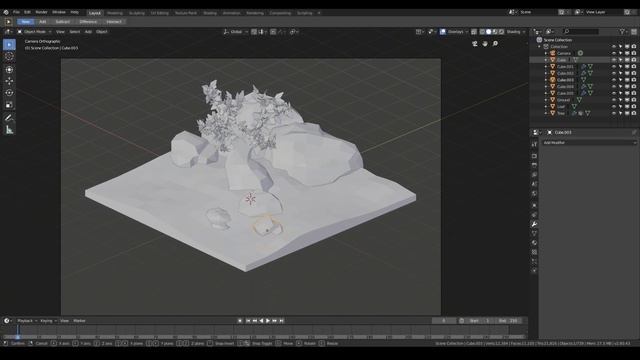Open the Object Data triangle properties tab
Image resolution: width=640 pixels, height=360 pixels.
(534, 233)
